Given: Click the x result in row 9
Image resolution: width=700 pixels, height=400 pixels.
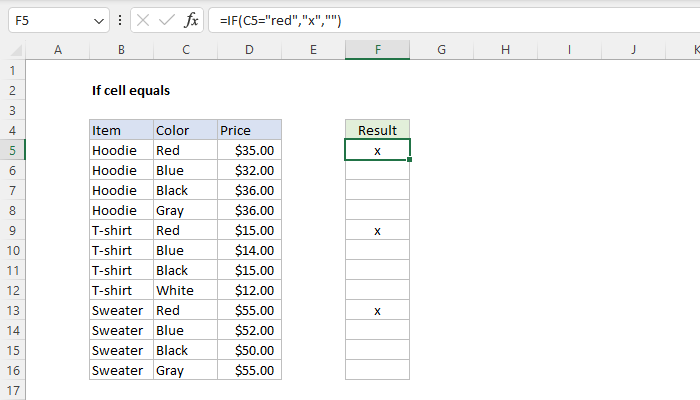Looking at the screenshot, I should pyautogui.click(x=377, y=230).
